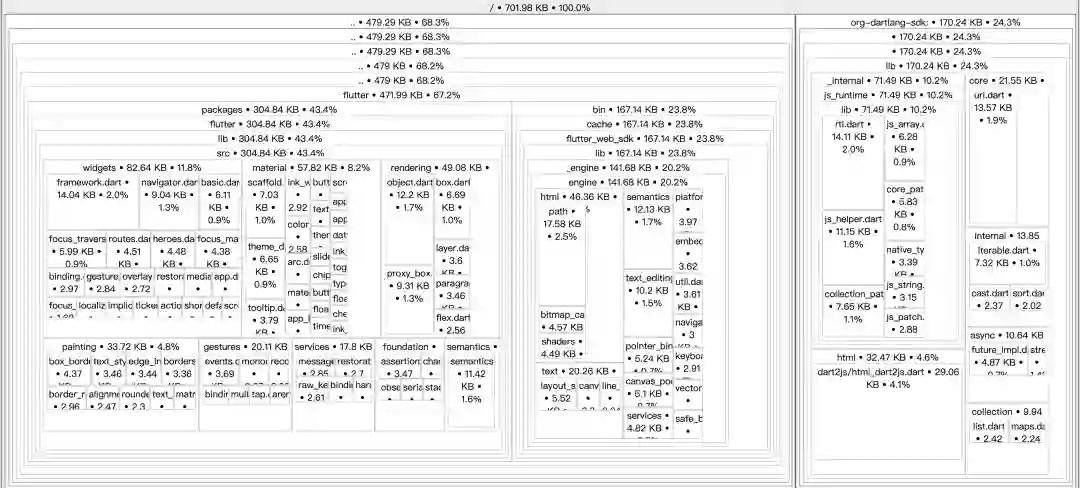The image size is (1080, 488).
Task: Open the flutter_web_sdk 167.14 KB node
Action: [645, 138]
